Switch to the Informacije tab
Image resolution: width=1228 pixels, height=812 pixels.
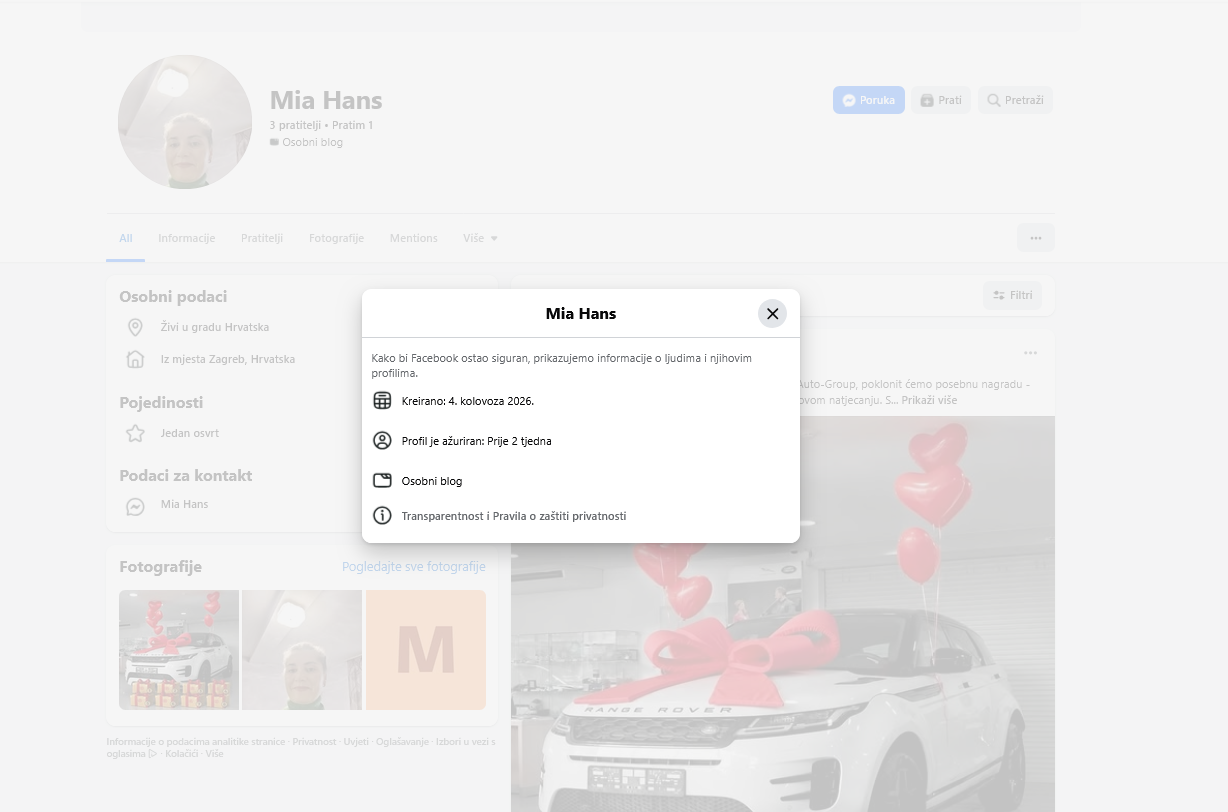186,238
